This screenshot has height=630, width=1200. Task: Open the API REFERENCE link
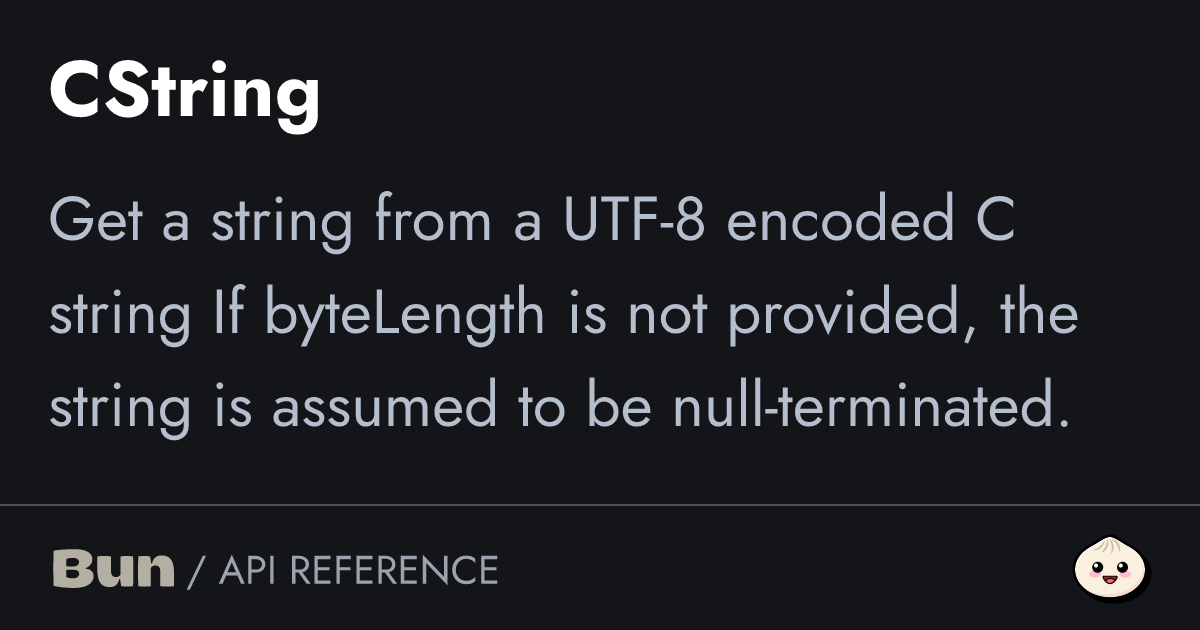[358, 571]
